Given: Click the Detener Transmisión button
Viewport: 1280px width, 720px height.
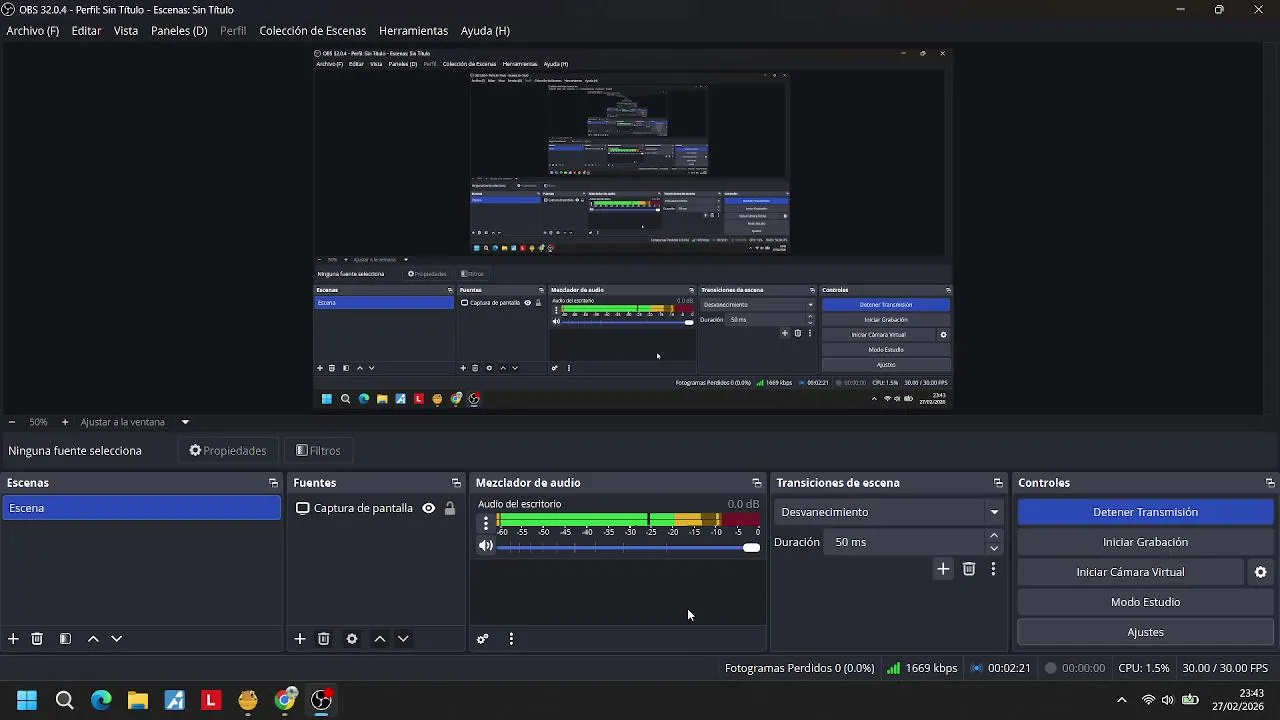Looking at the screenshot, I should (x=1145, y=512).
